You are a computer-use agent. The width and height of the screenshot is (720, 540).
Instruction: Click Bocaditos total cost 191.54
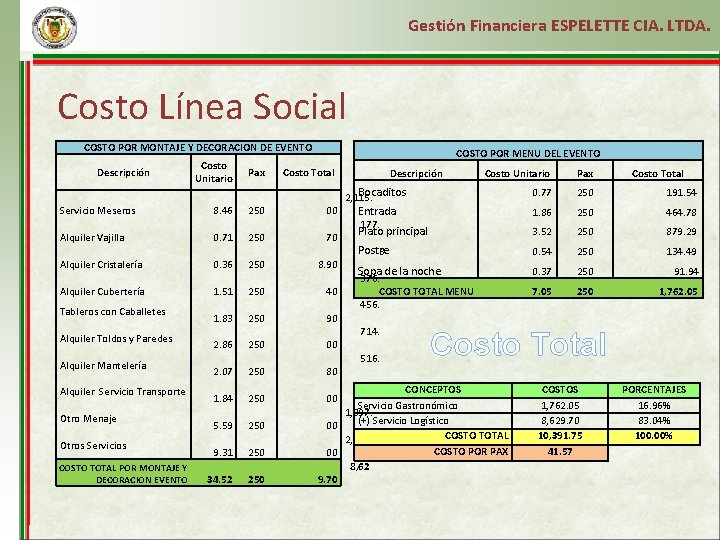coord(681,193)
